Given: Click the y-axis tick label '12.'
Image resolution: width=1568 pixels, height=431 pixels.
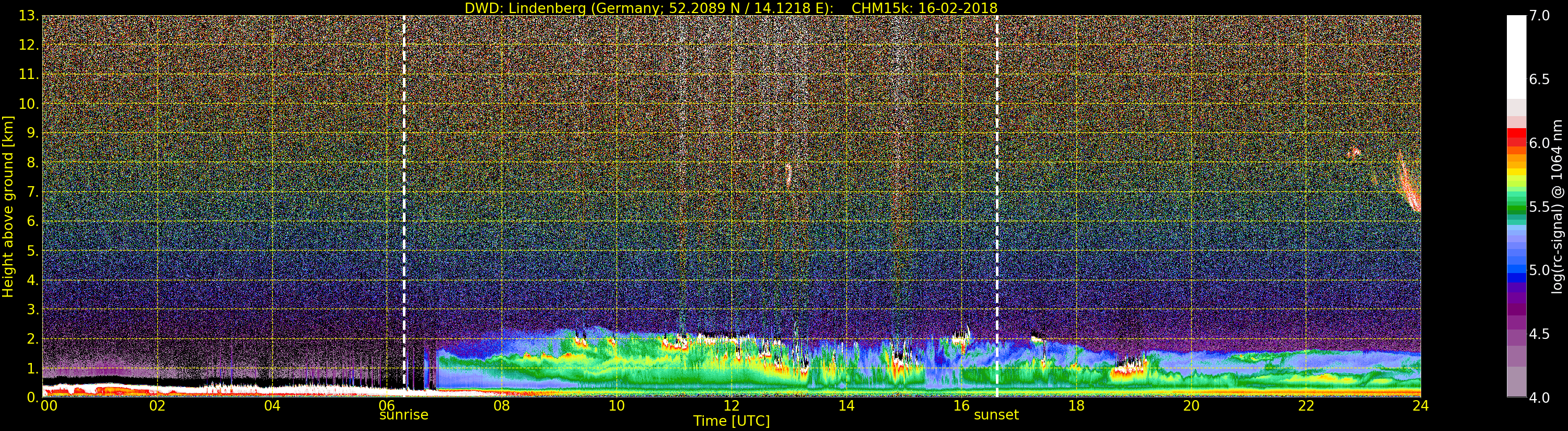Looking at the screenshot, I should click(29, 45).
